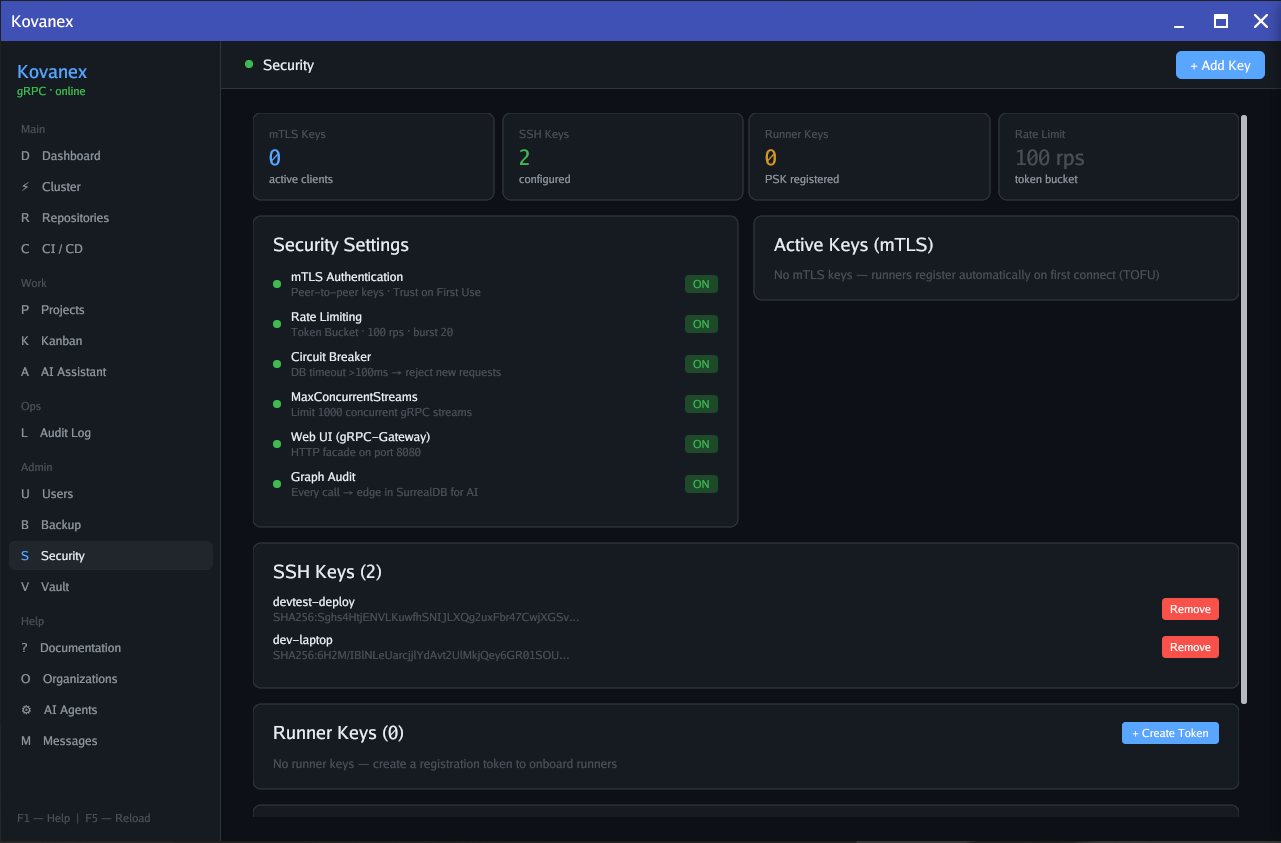
Task: Open the Audit Log
Action: coord(66,432)
